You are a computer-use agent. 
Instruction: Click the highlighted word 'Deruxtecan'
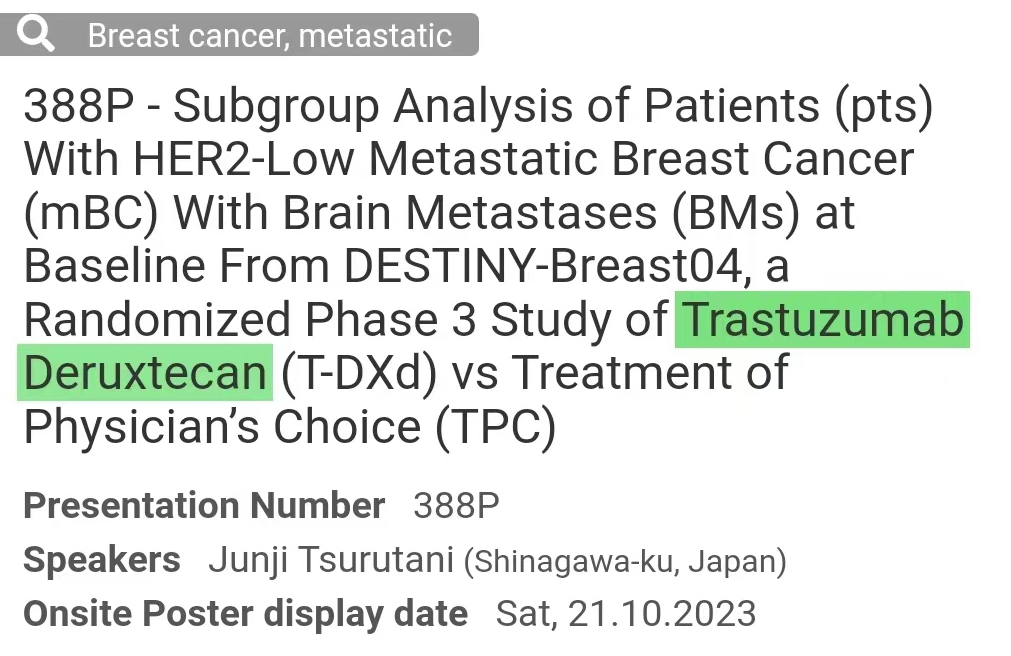click(144, 373)
